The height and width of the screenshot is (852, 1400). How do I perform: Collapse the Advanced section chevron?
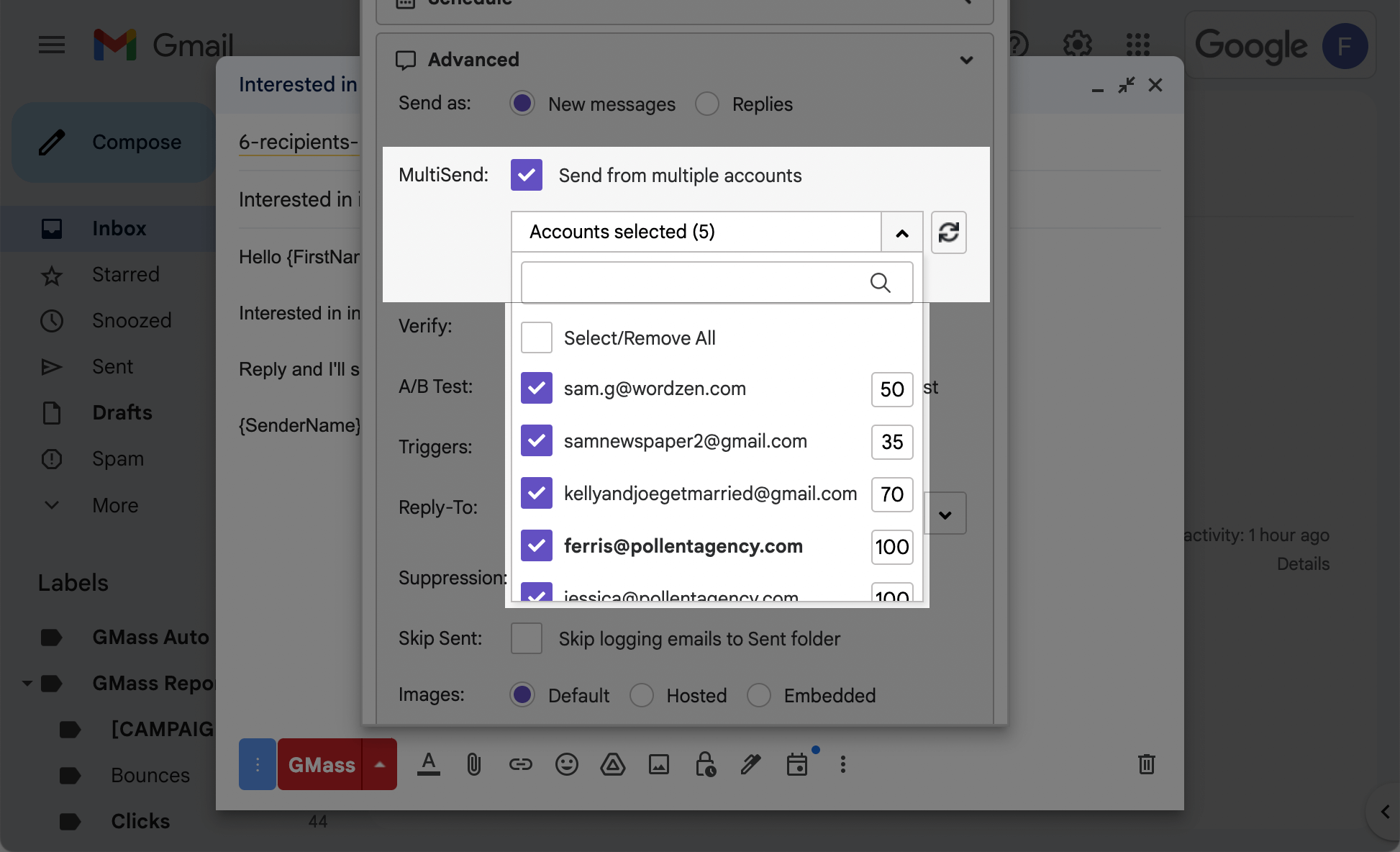point(966,60)
